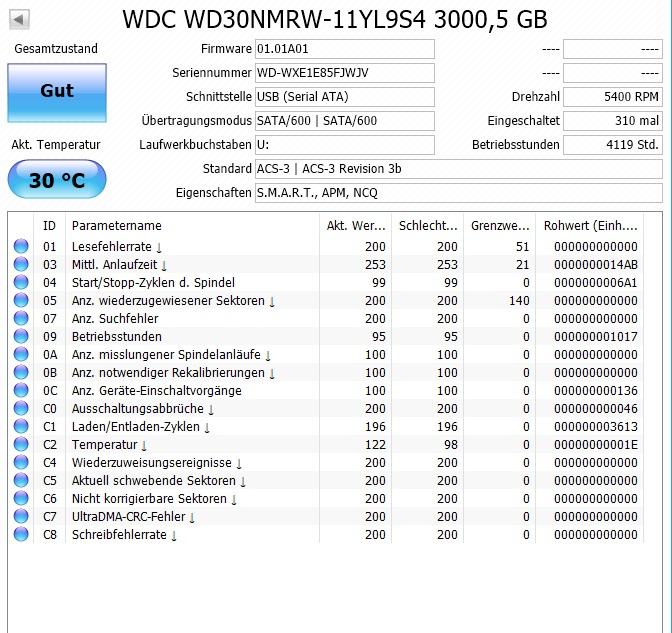Image resolution: width=672 pixels, height=633 pixels.
Task: Select Anz. wiederzugewiesener Sektoren text
Action: 168,301
